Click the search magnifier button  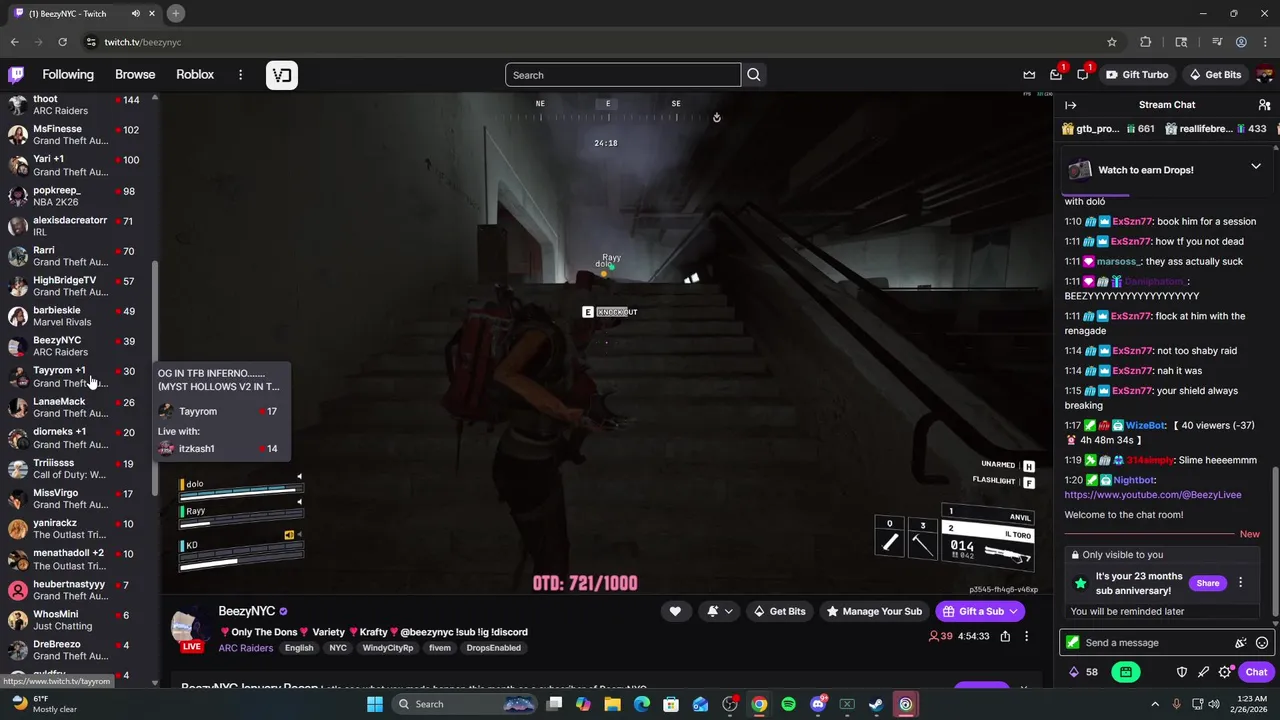[x=754, y=75]
